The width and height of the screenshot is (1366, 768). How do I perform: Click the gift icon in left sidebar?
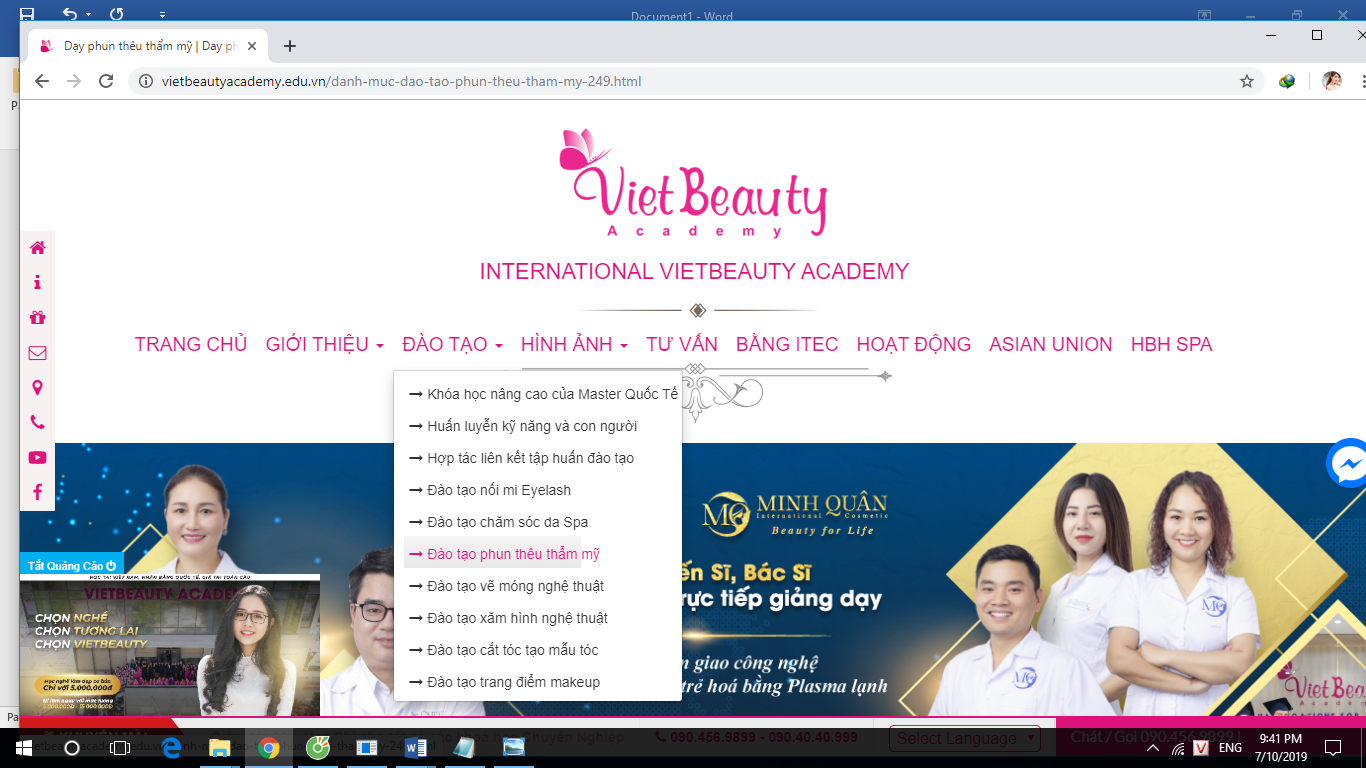(x=37, y=318)
